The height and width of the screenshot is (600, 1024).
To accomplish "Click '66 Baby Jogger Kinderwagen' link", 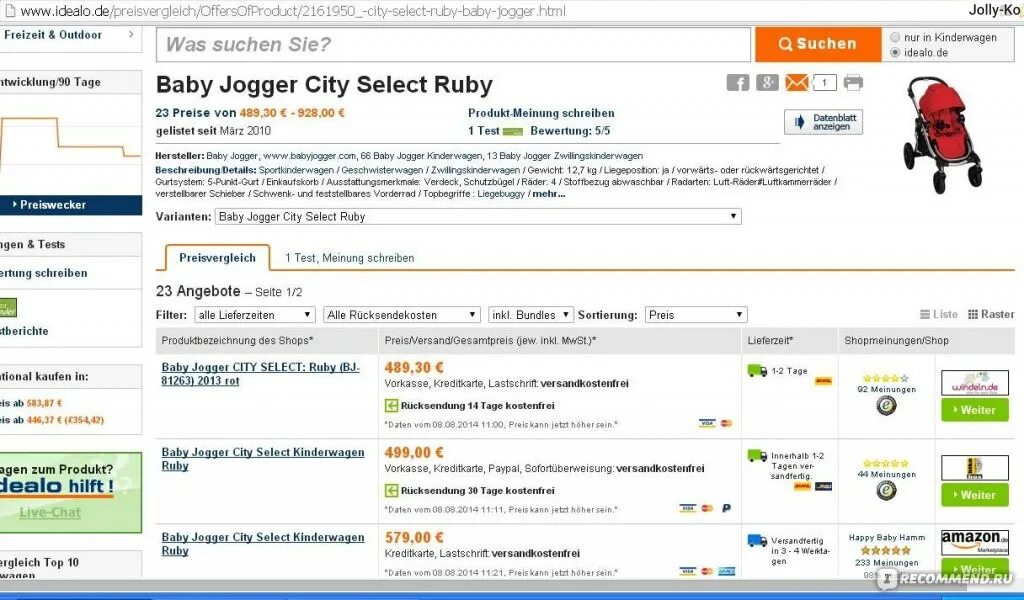I will 422,155.
